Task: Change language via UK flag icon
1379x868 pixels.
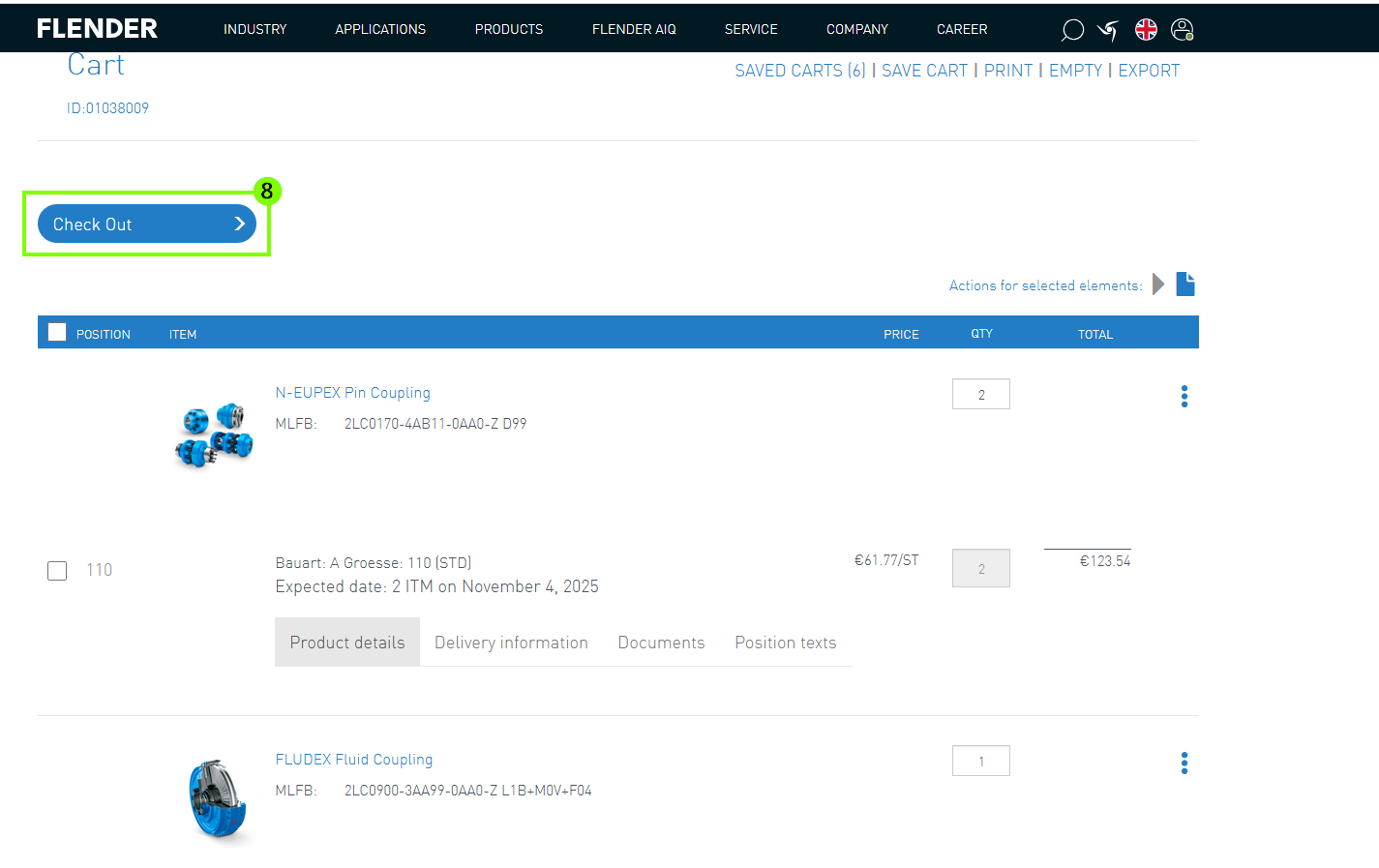Action: [x=1146, y=30]
